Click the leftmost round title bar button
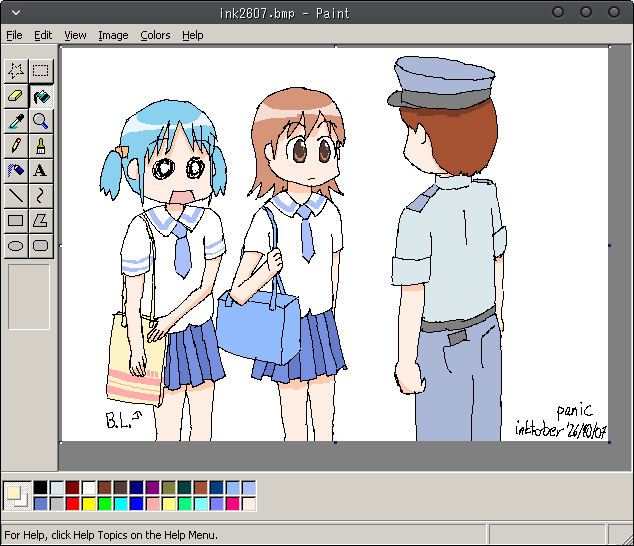 [558, 13]
